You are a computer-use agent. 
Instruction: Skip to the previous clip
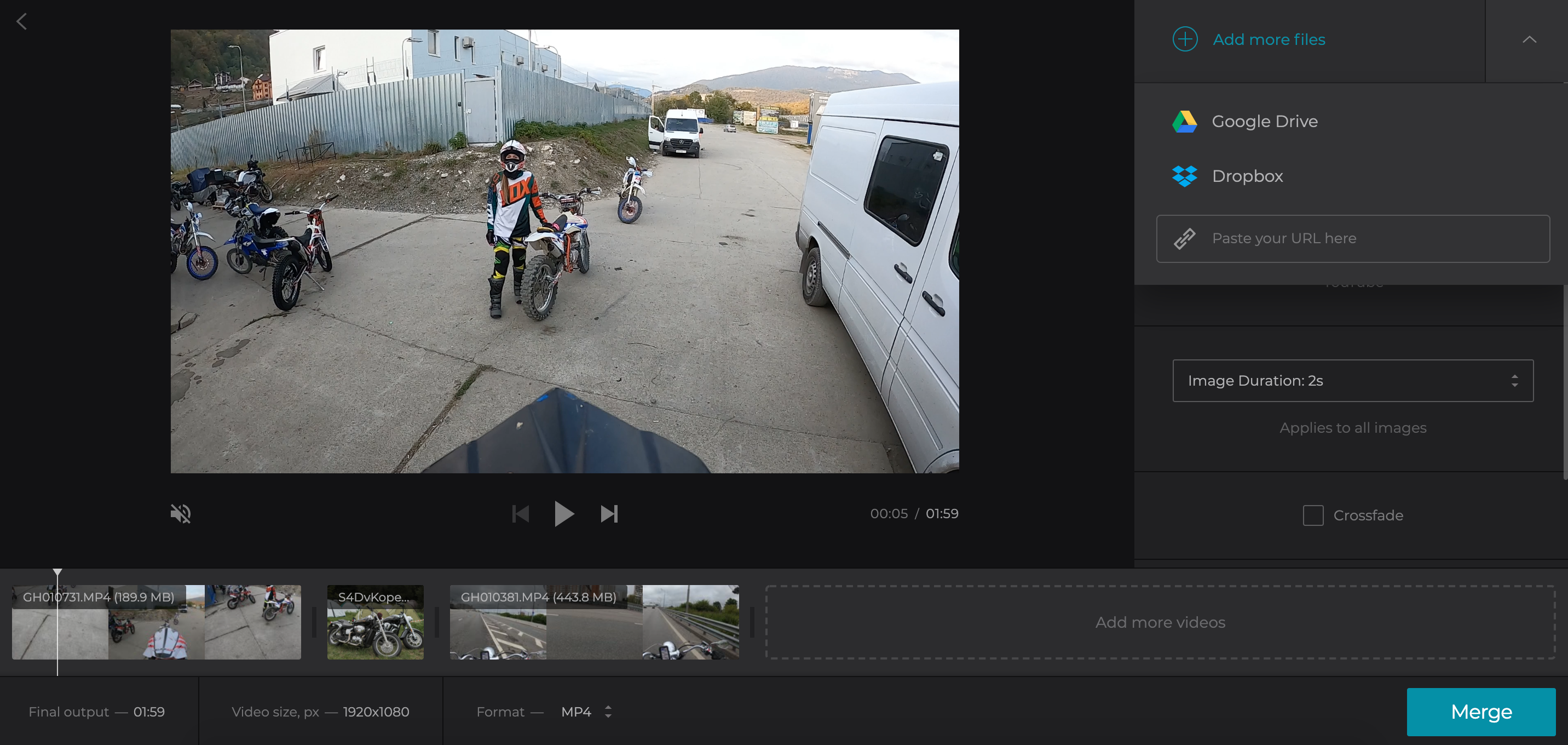click(x=521, y=513)
